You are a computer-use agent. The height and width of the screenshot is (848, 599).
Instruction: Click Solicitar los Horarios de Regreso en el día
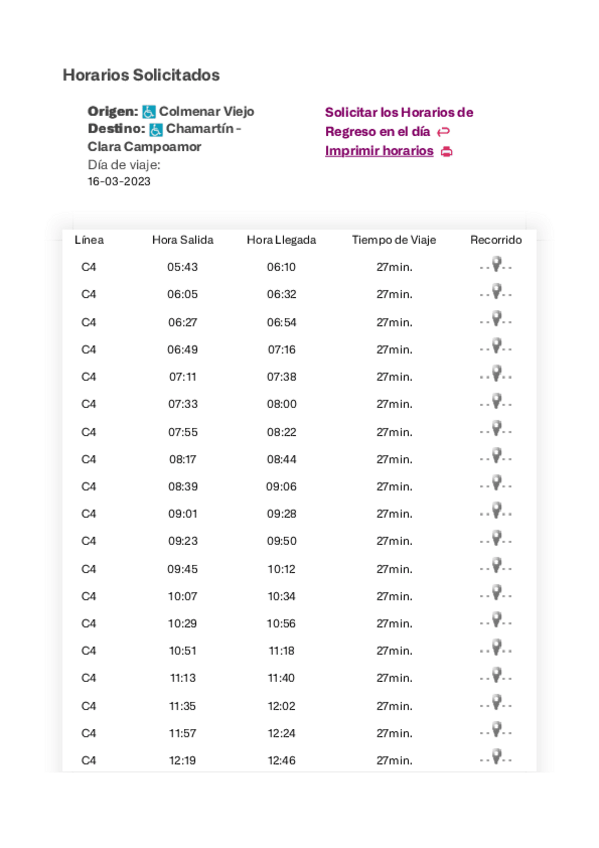pos(398,121)
